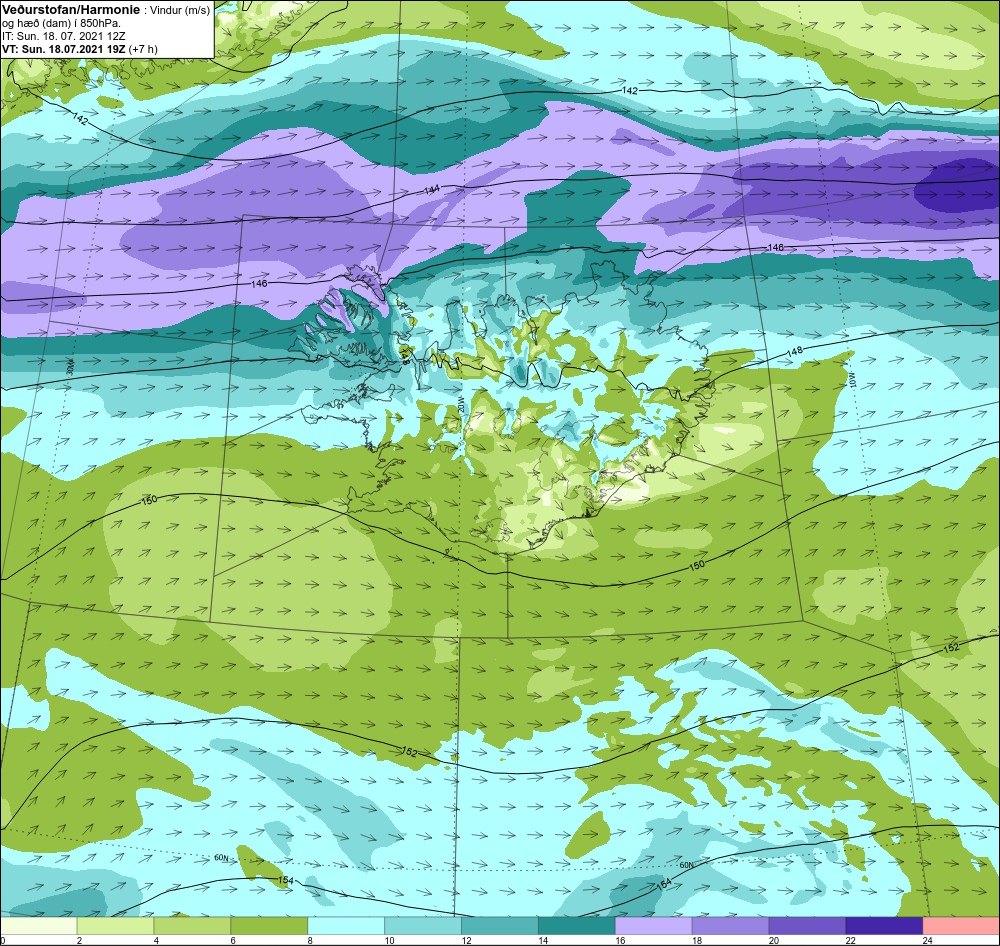The image size is (1000, 946).
Task: Click the 10–12 m/s turquoise legend swatch
Action: (x=423, y=925)
